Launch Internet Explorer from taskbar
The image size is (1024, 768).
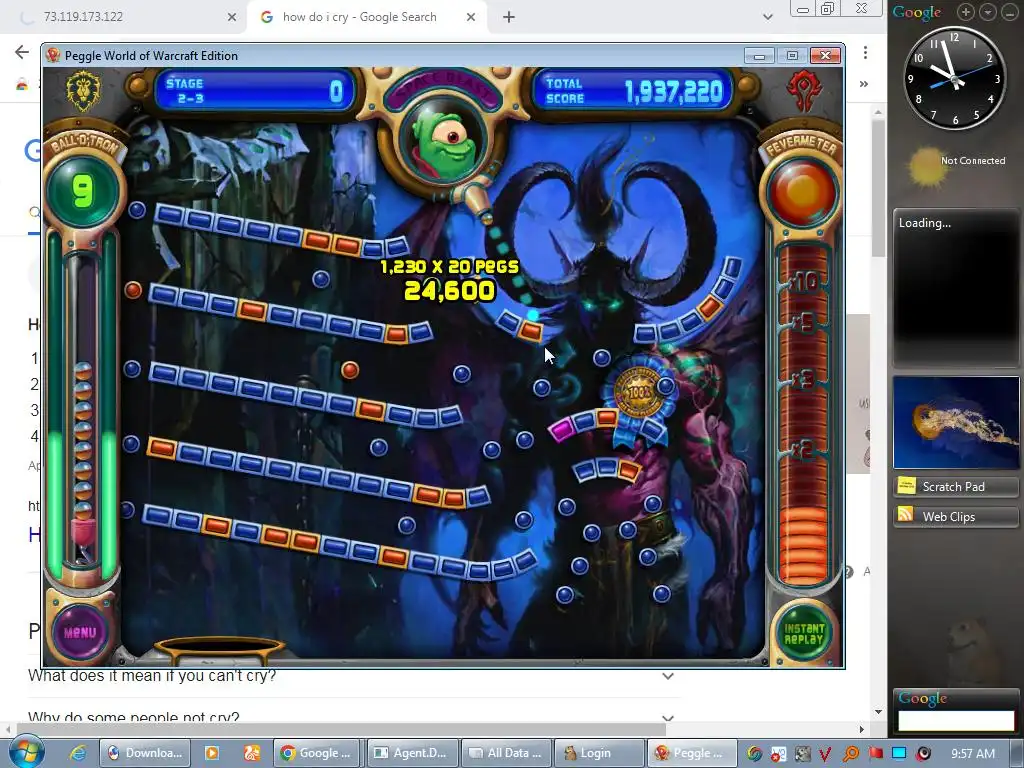point(78,753)
